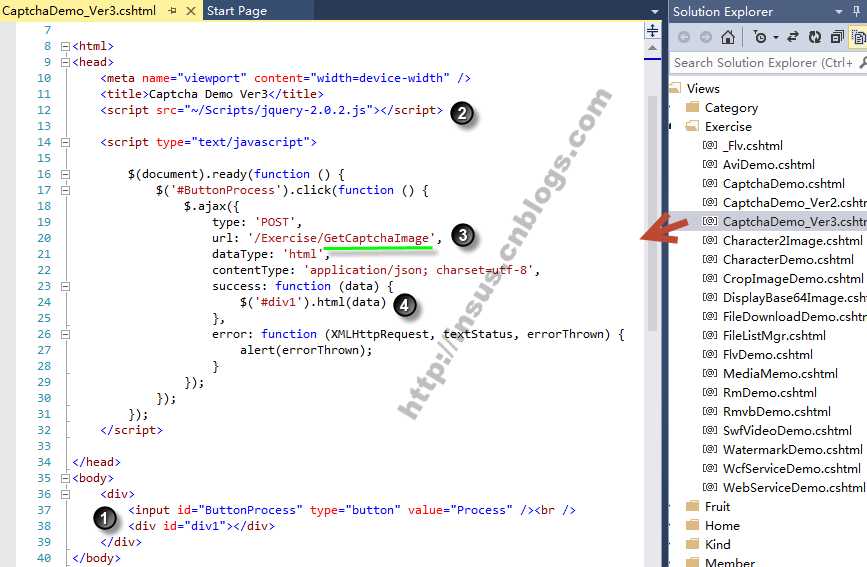867x567 pixels.
Task: Select the Views folder in the tree
Action: [x=703, y=89]
